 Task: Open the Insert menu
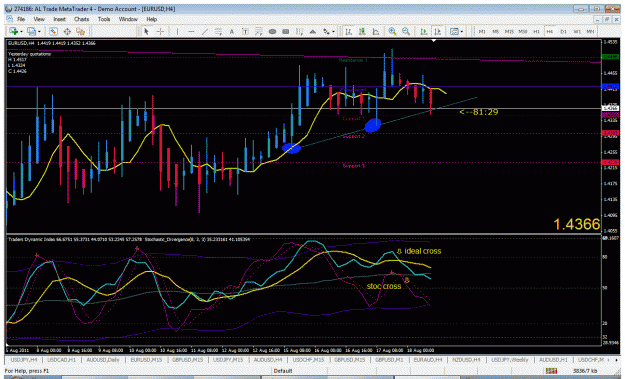[59, 19]
